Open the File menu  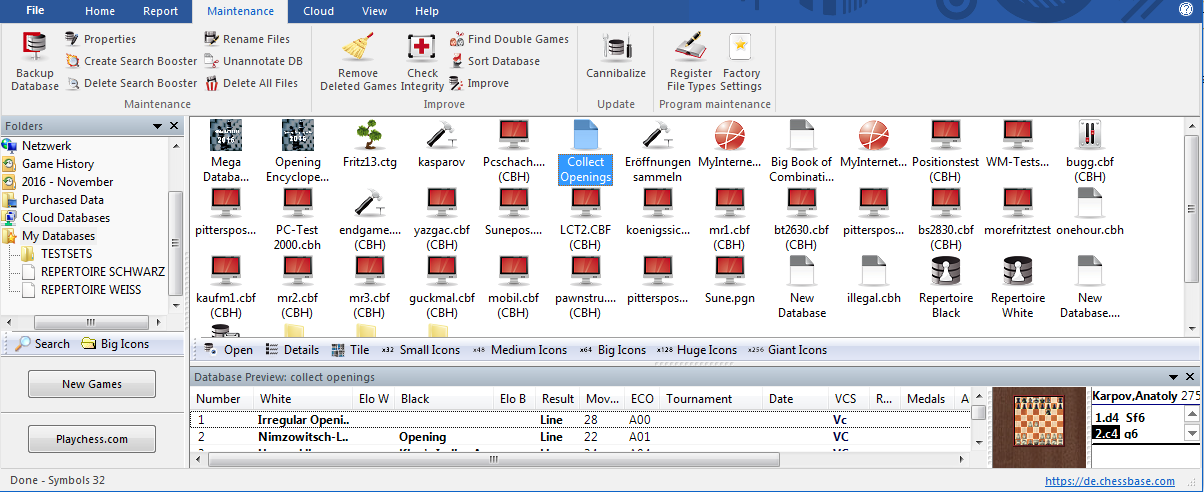[35, 11]
